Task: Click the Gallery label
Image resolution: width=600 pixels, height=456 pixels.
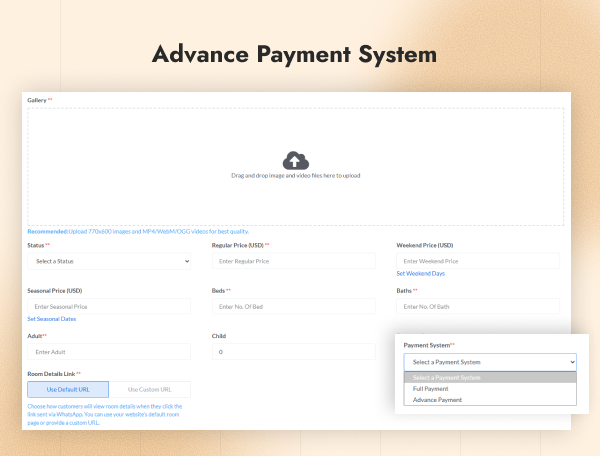Action: tap(37, 100)
